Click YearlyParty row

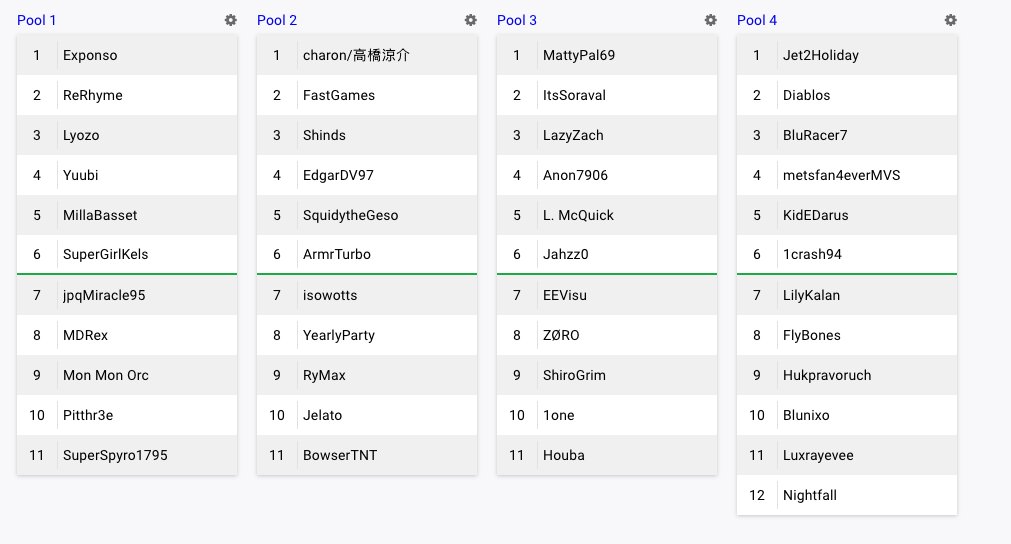coord(367,335)
